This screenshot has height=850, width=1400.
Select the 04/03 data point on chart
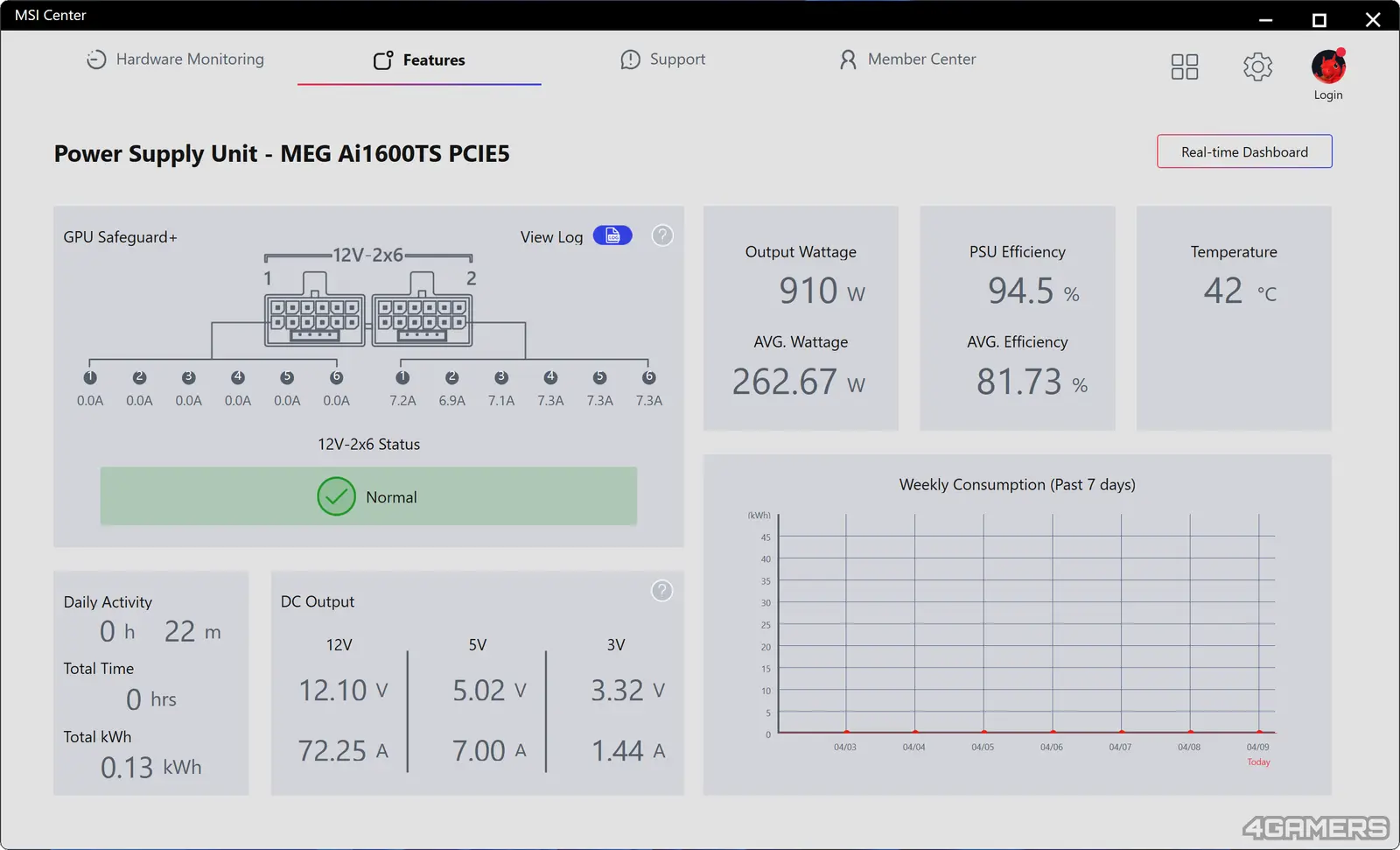[x=846, y=732]
